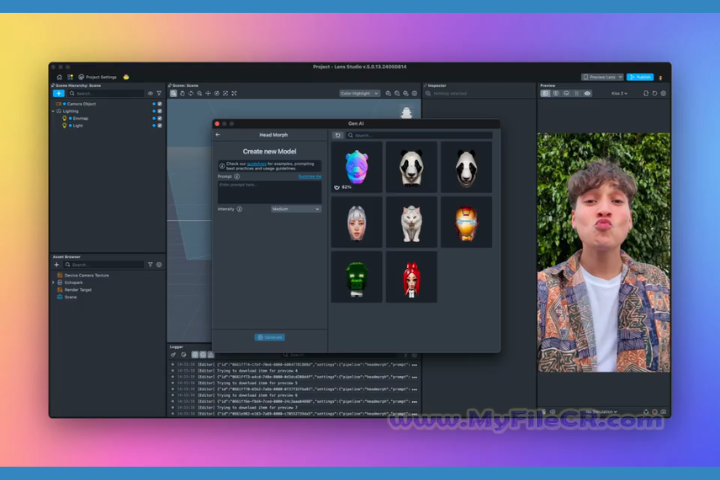Select Camera Object in Scene Hierarchy
The height and width of the screenshot is (480, 720).
pyautogui.click(x=81, y=104)
